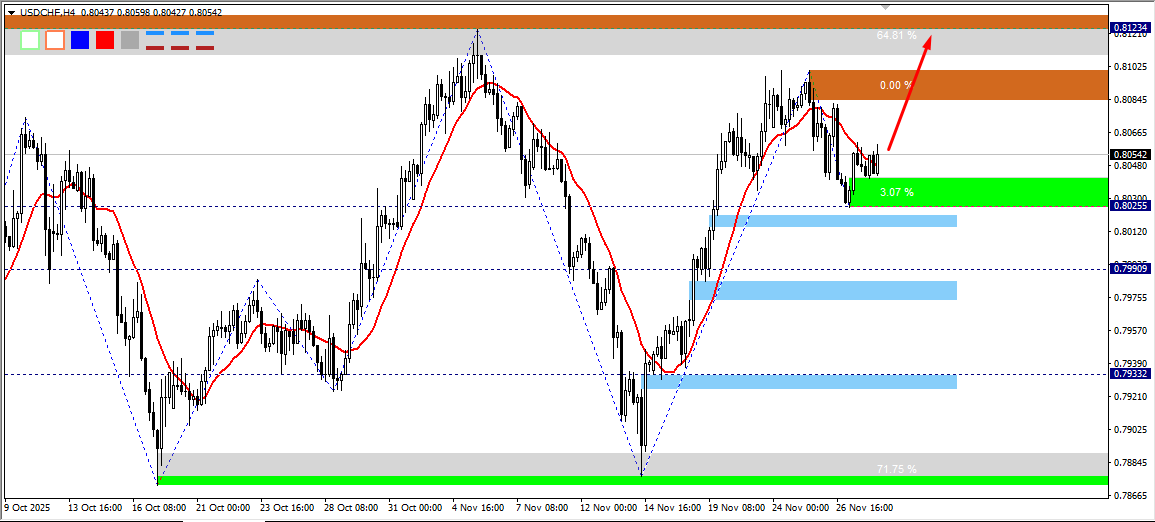1155x522 pixels.
Task: Click the 31 Oct 00:00 time label
Action: [x=413, y=508]
